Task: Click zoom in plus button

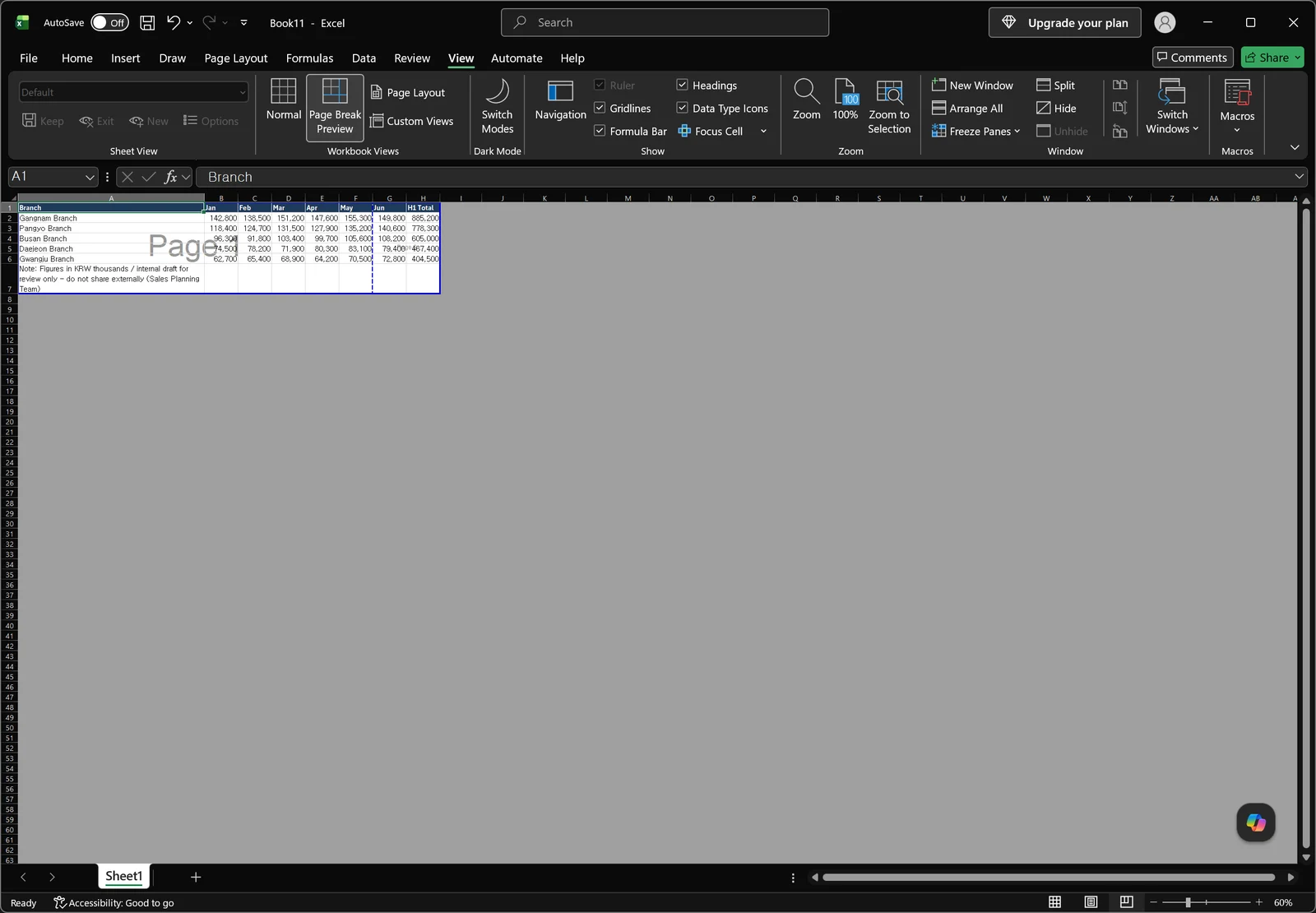Action: tap(1258, 902)
